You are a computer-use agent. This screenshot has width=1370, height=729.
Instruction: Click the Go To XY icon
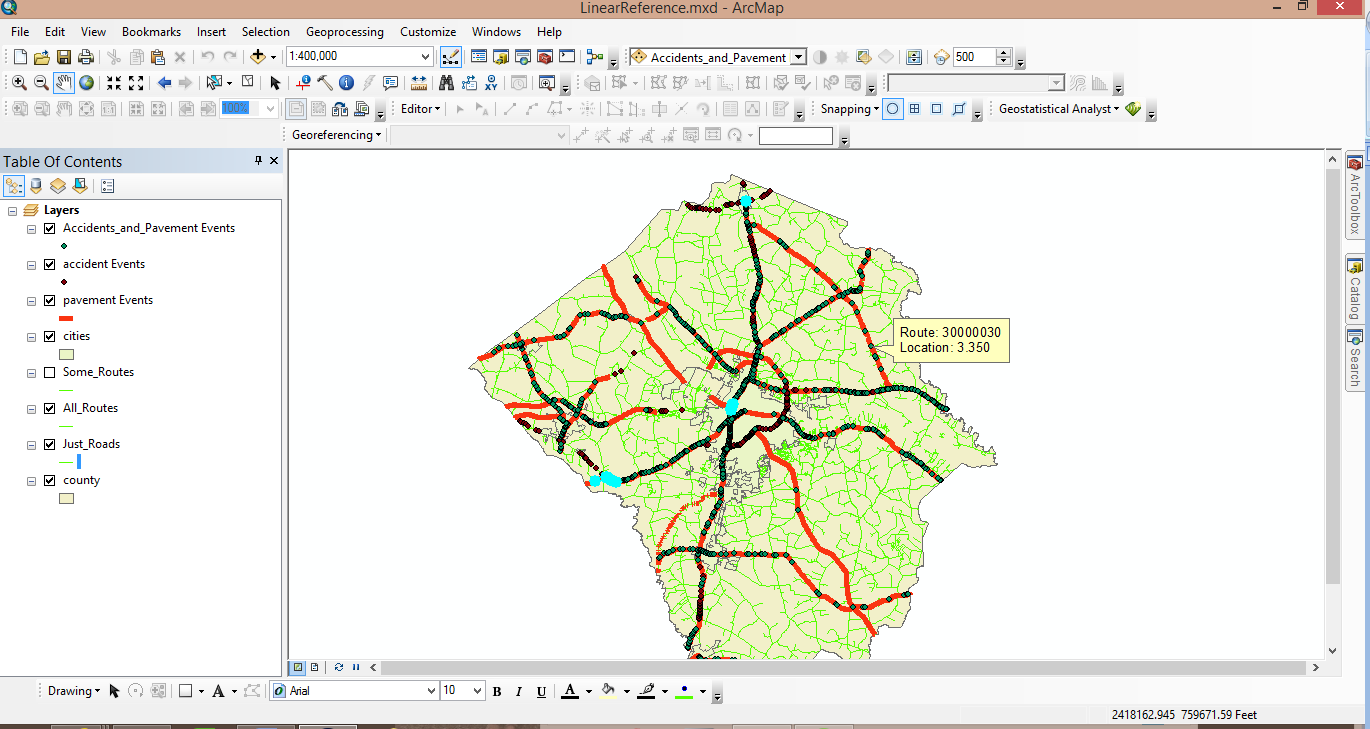[x=491, y=83]
